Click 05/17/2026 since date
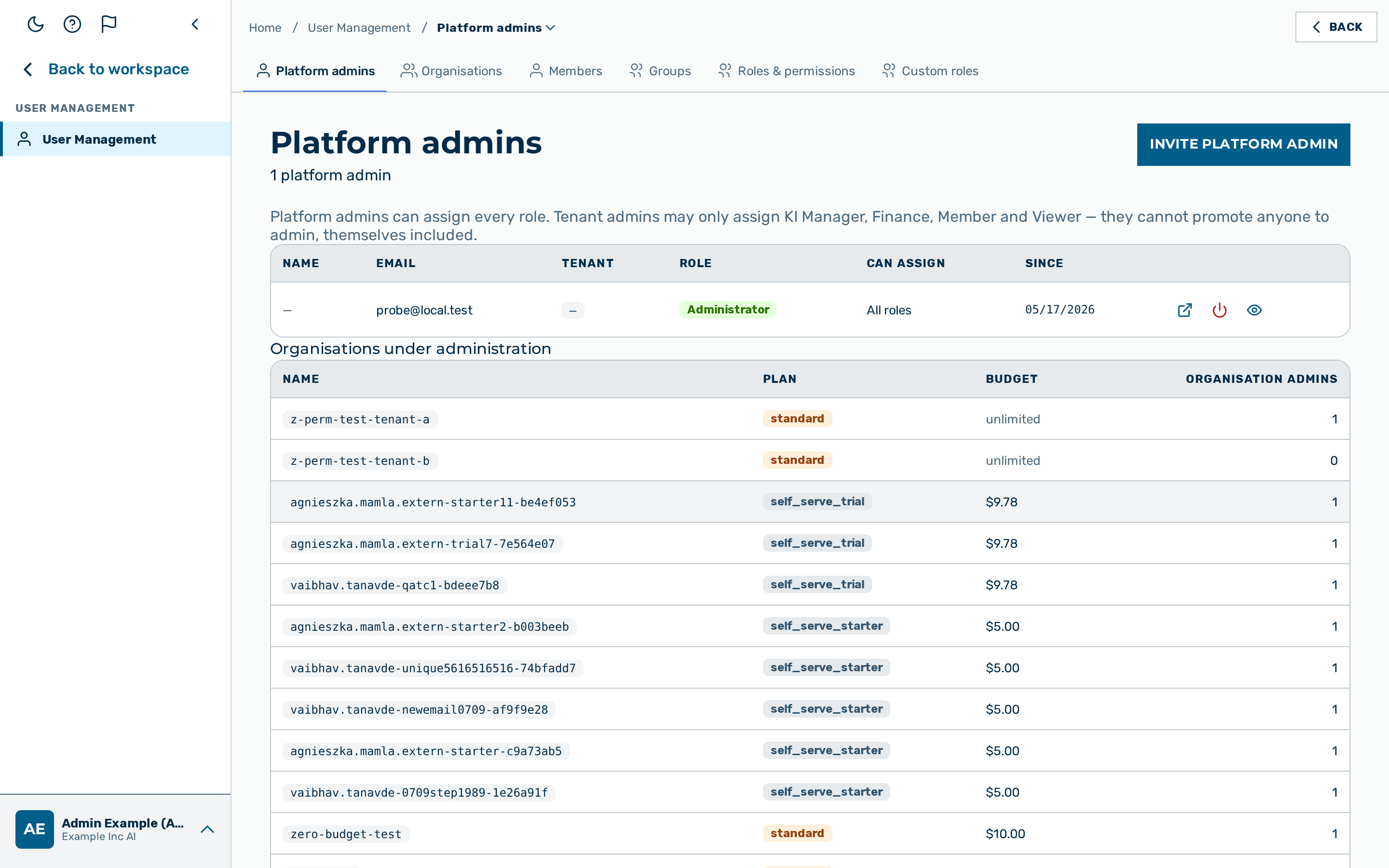Image resolution: width=1389 pixels, height=868 pixels. [x=1060, y=310]
